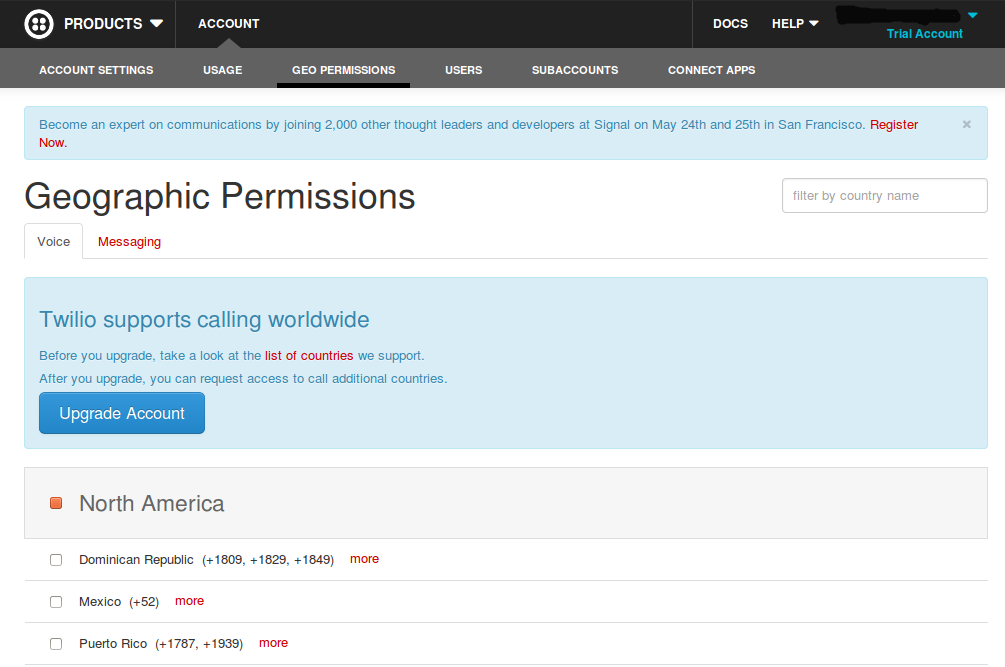The image size is (1005, 667).
Task: Click the Upgrade Account button
Action: 122,413
